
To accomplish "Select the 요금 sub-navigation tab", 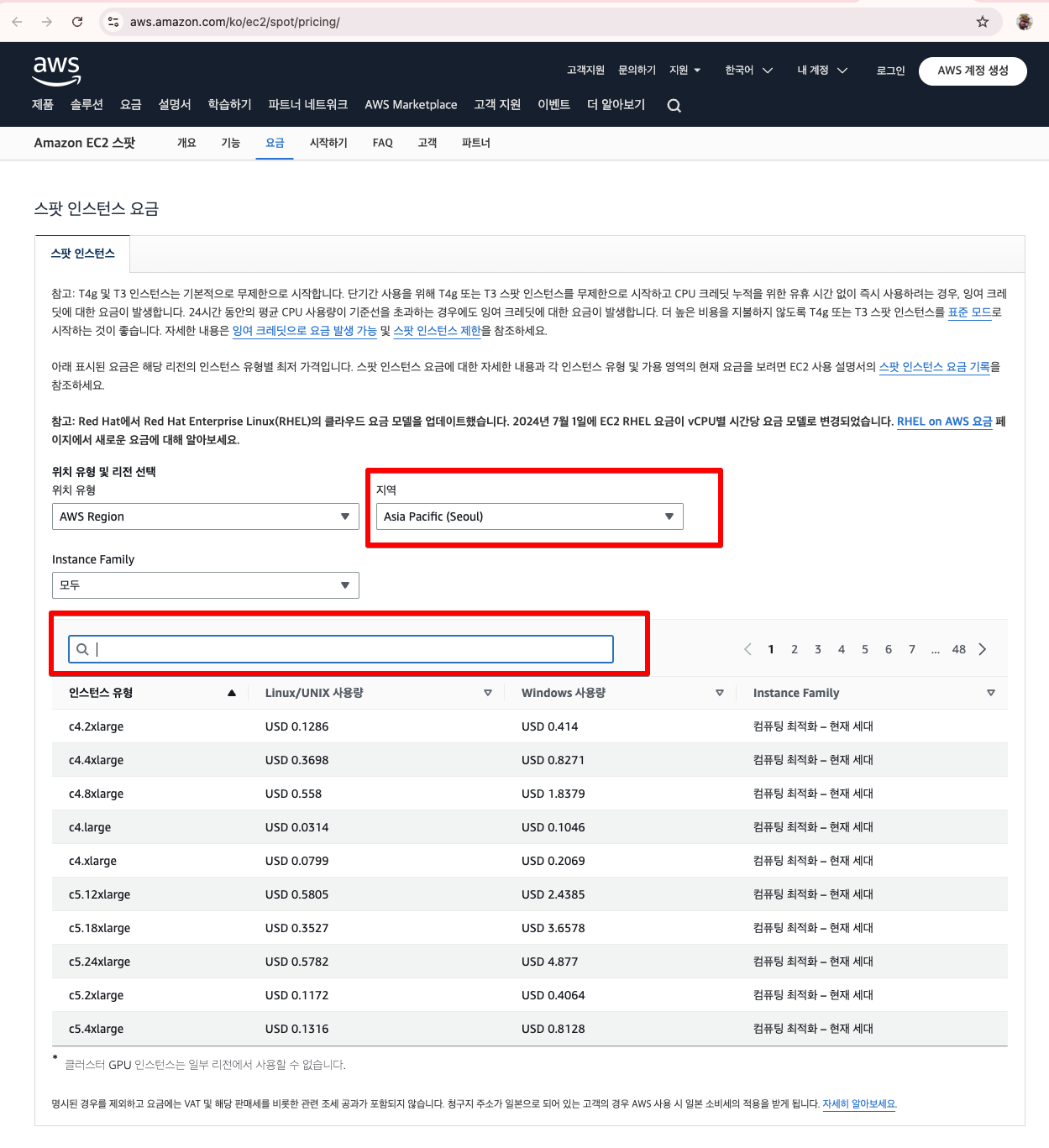I will (x=275, y=143).
